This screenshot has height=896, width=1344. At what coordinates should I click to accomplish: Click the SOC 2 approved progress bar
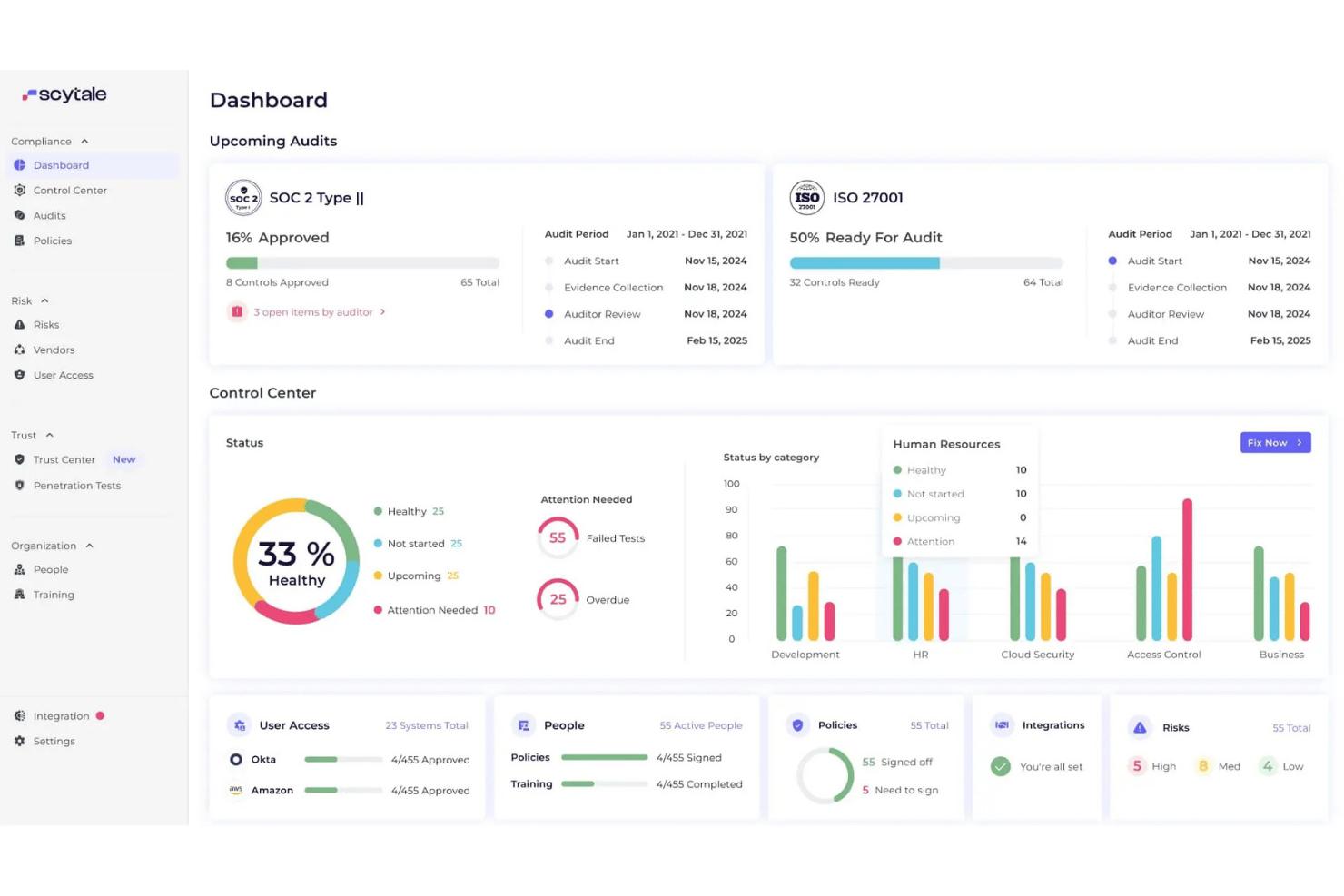pos(362,263)
